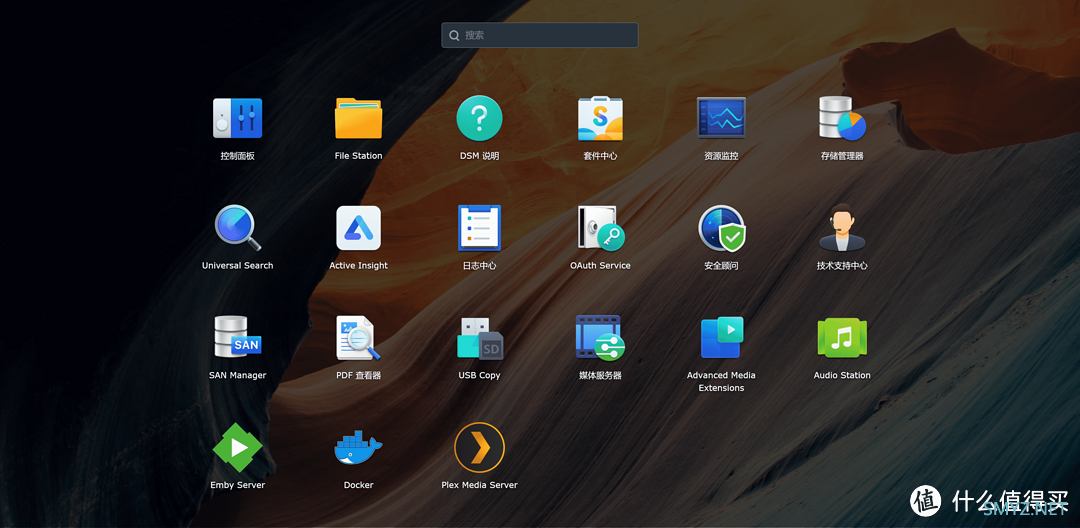The width and height of the screenshot is (1080, 528).
Task: Click the 搜索 search input field
Action: click(539, 35)
